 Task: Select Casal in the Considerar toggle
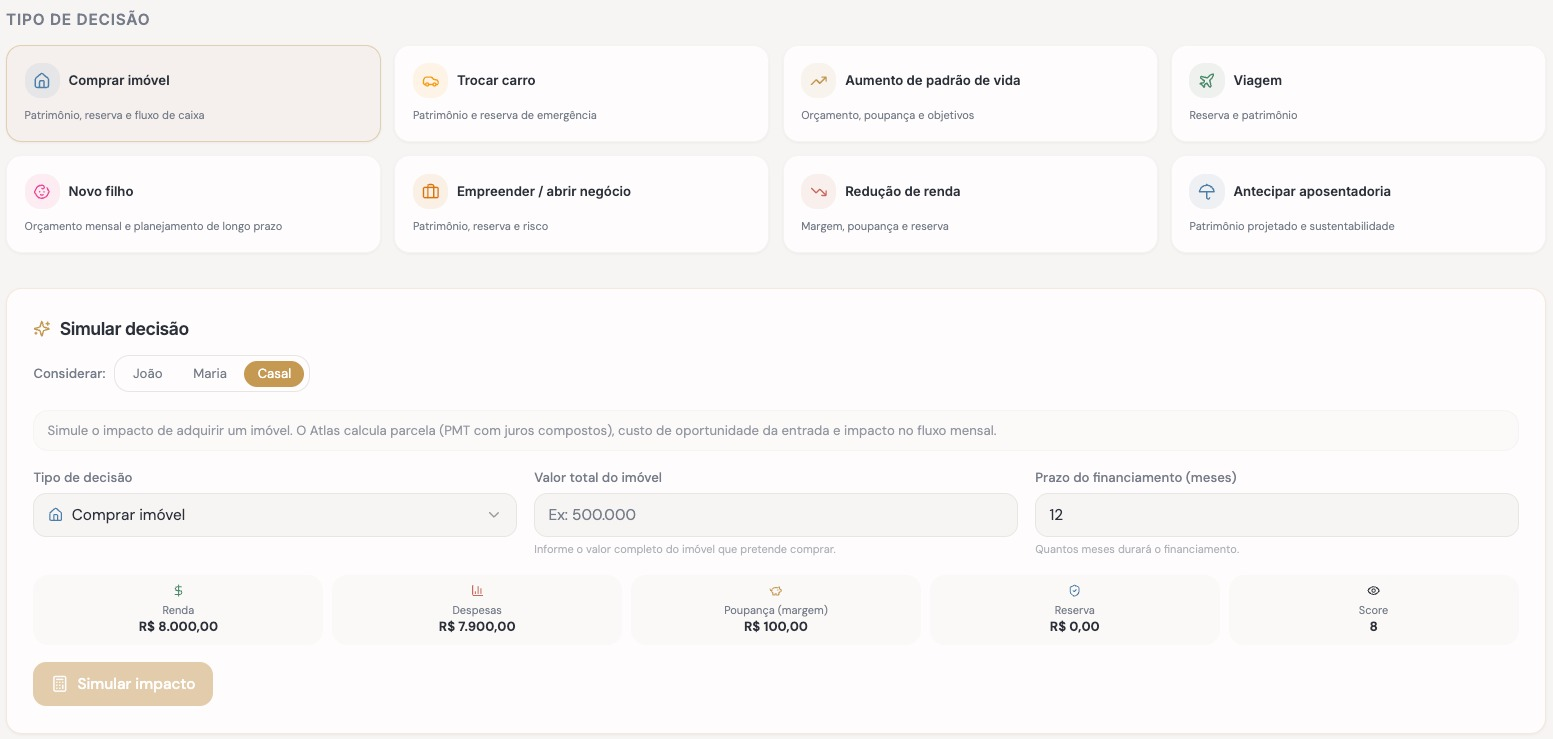274,373
